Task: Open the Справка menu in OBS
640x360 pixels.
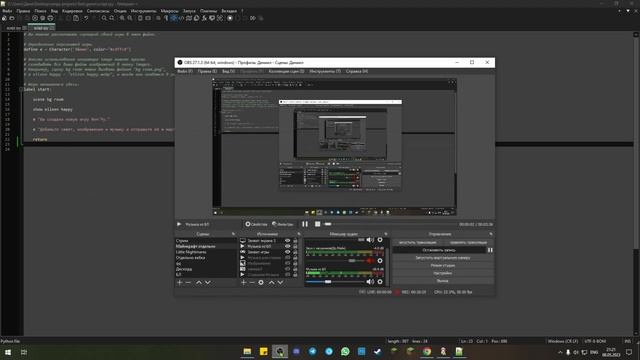Action: 357,71
